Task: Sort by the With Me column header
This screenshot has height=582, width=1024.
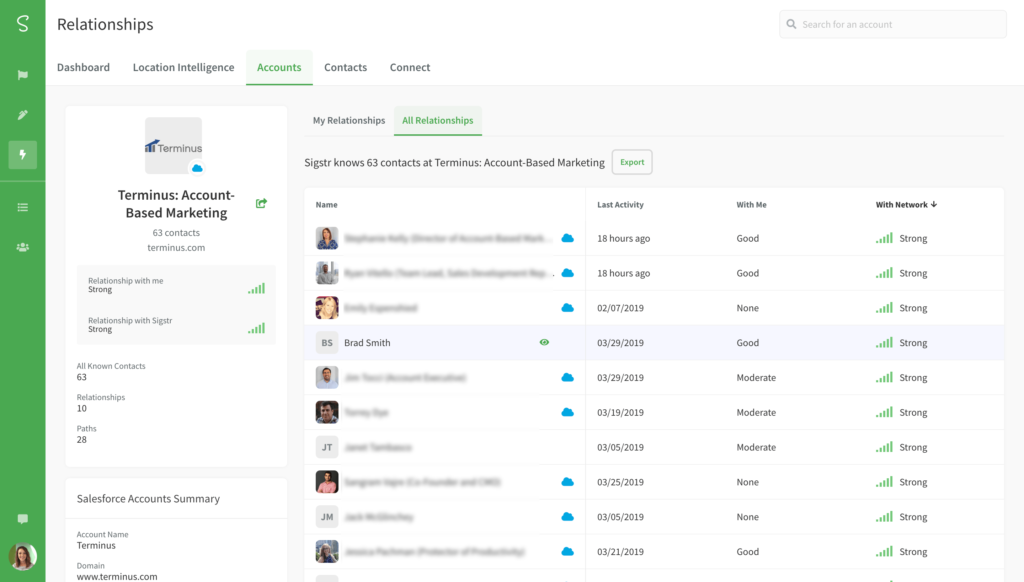Action: click(x=752, y=204)
